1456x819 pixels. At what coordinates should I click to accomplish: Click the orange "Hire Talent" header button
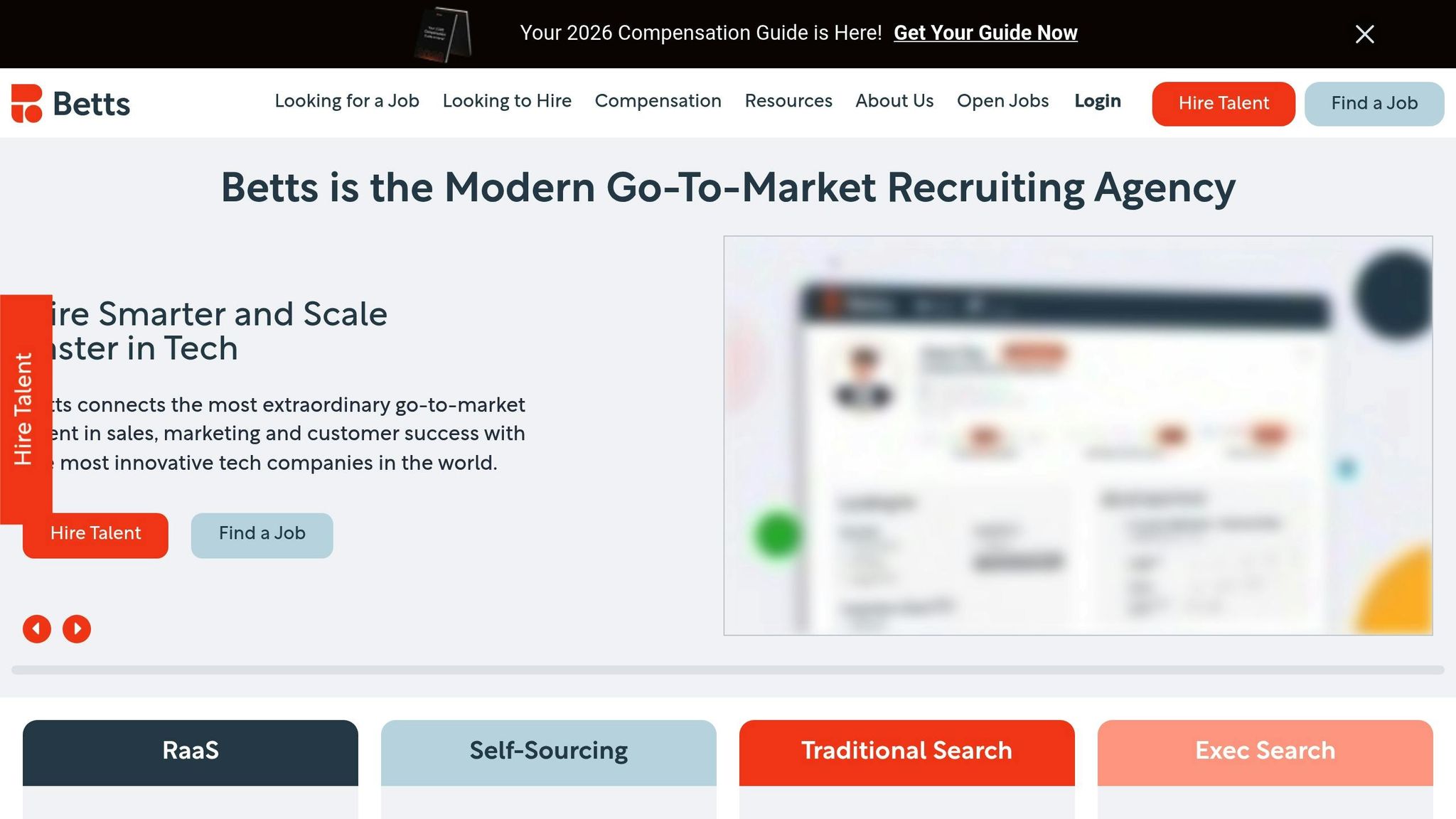[1223, 103]
